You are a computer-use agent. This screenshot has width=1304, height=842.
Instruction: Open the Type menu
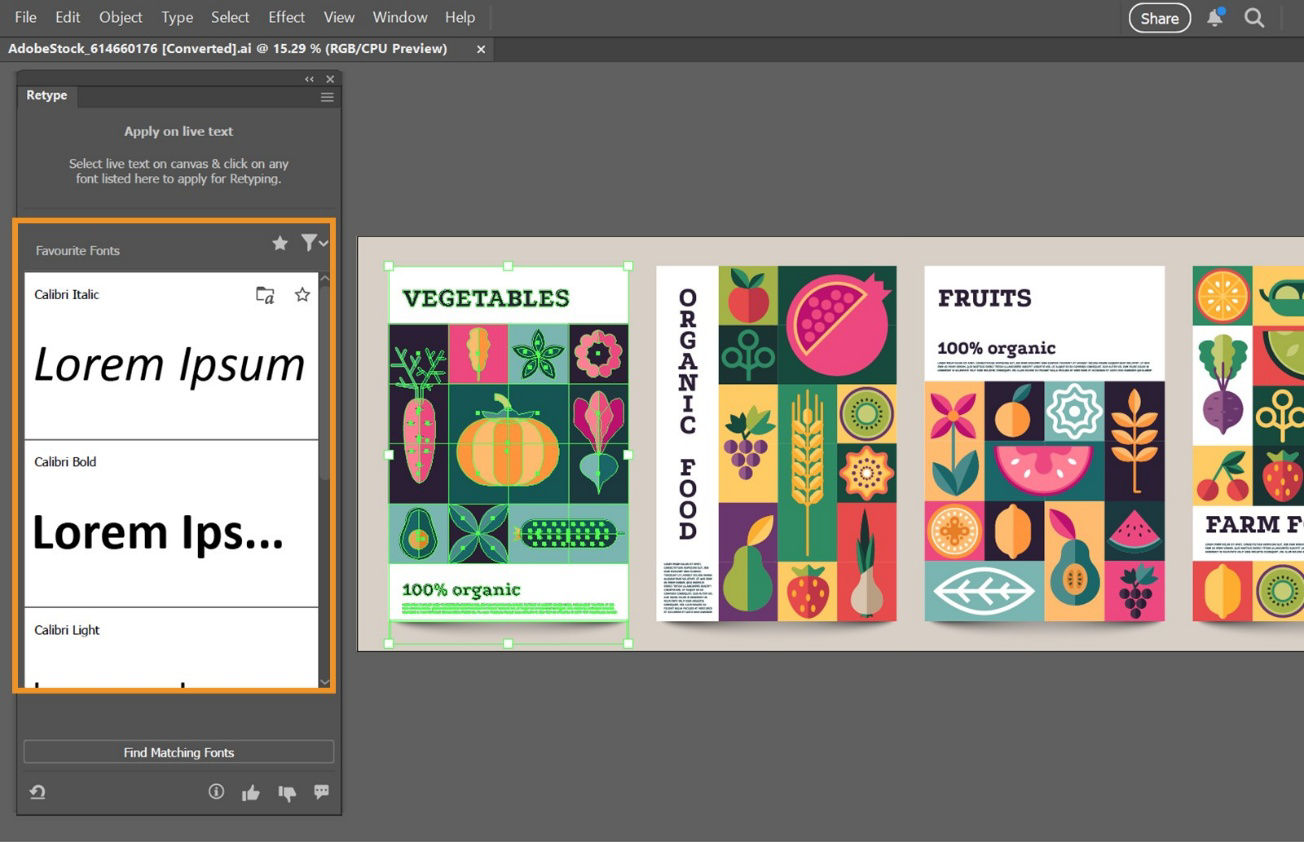(176, 17)
